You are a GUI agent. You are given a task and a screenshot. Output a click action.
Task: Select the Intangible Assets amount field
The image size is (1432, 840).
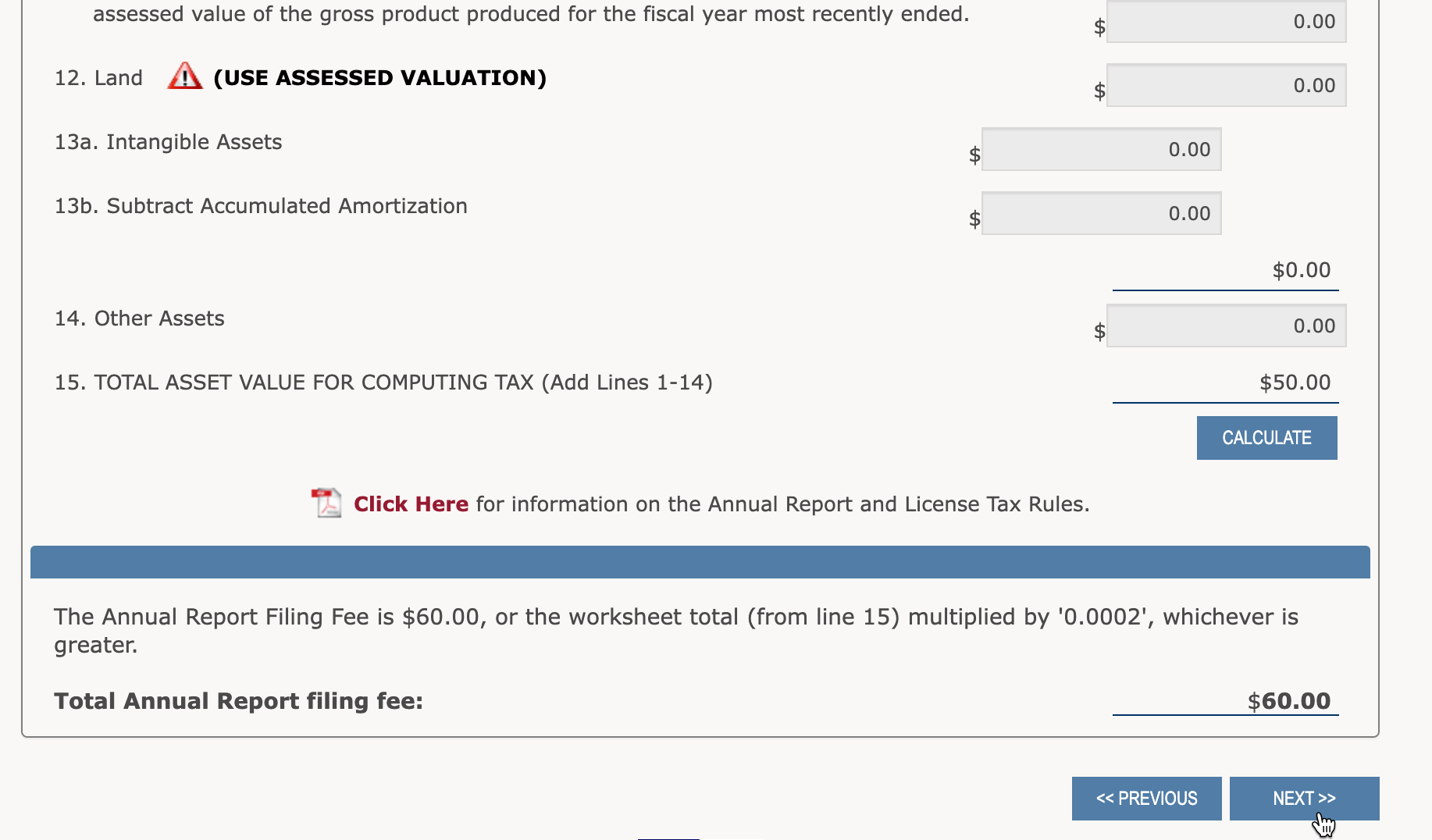pyautogui.click(x=1101, y=150)
